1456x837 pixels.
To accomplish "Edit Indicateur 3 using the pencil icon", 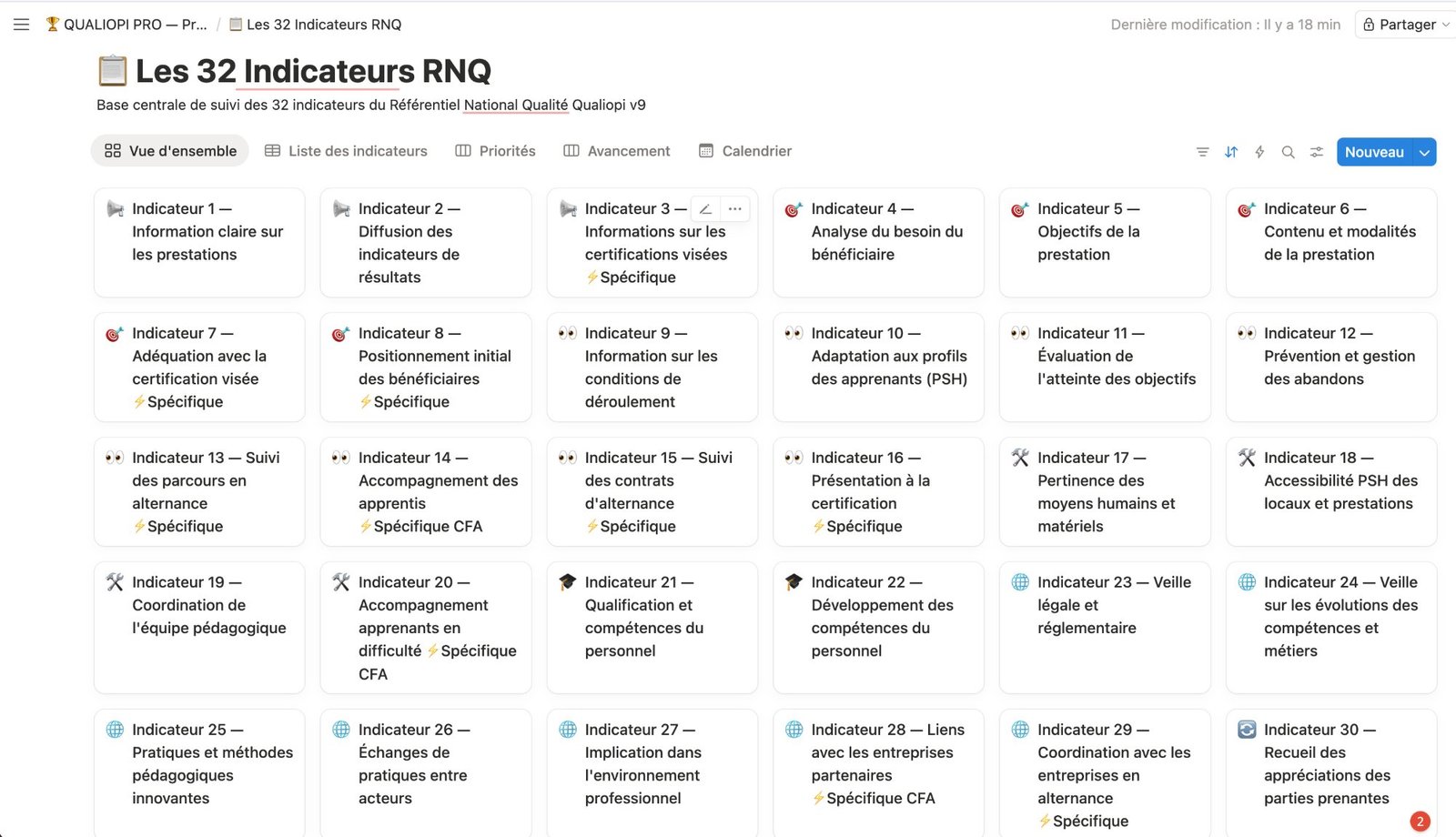I will tap(704, 208).
